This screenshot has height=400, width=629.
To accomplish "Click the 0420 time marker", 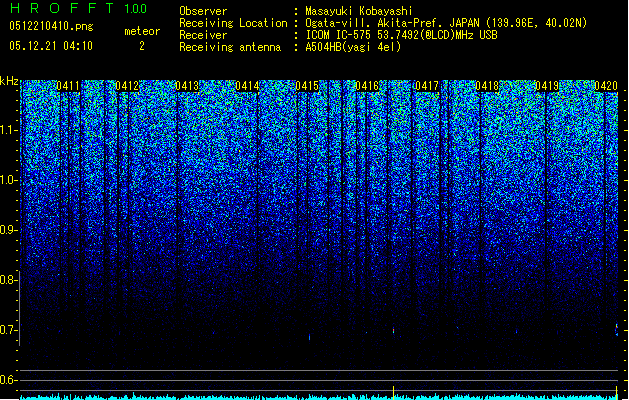I will click(606, 86).
